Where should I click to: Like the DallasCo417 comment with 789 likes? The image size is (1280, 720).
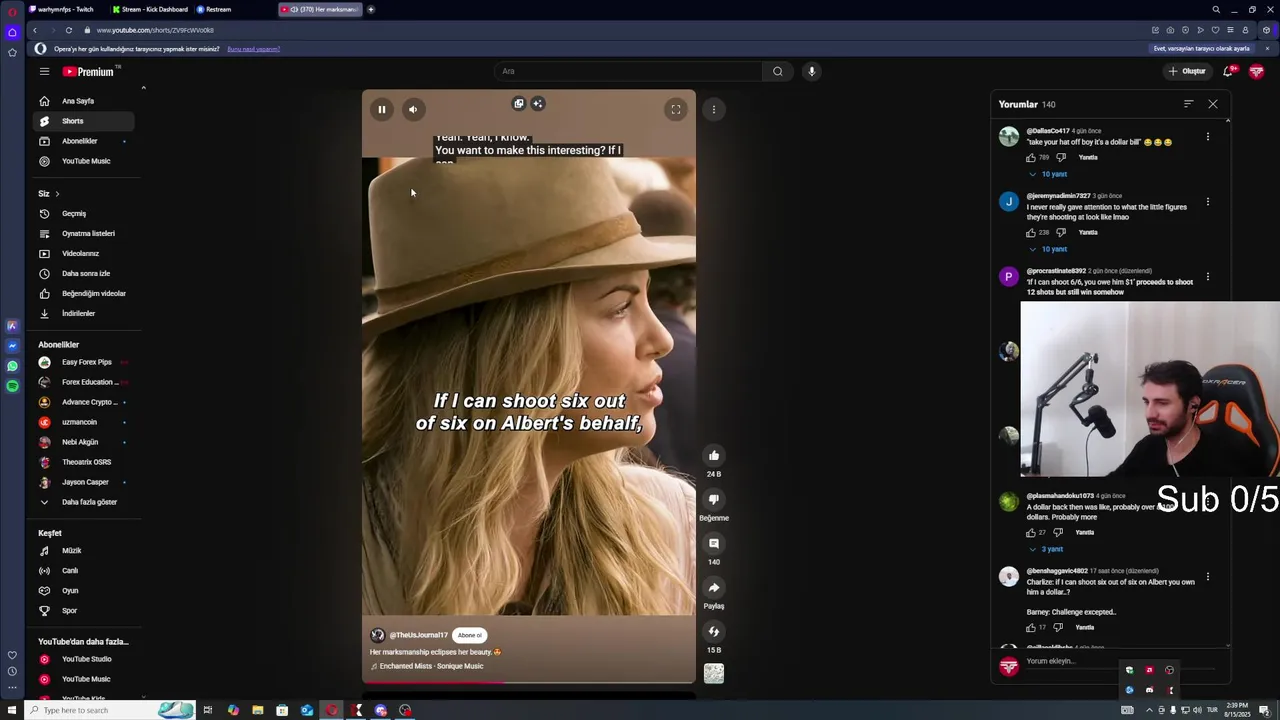point(1031,157)
